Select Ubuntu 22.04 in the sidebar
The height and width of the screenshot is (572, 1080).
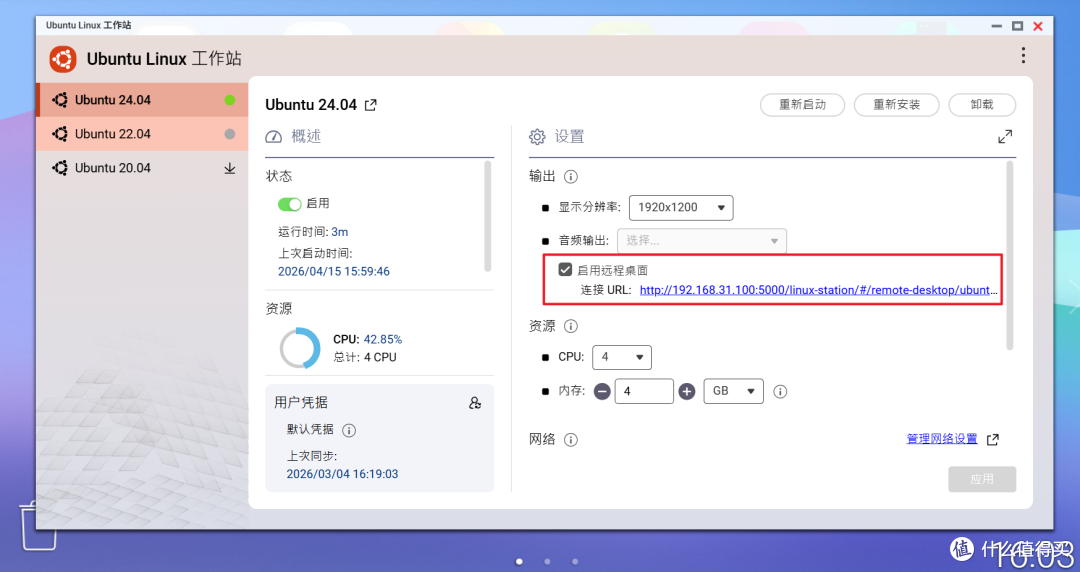pos(142,134)
